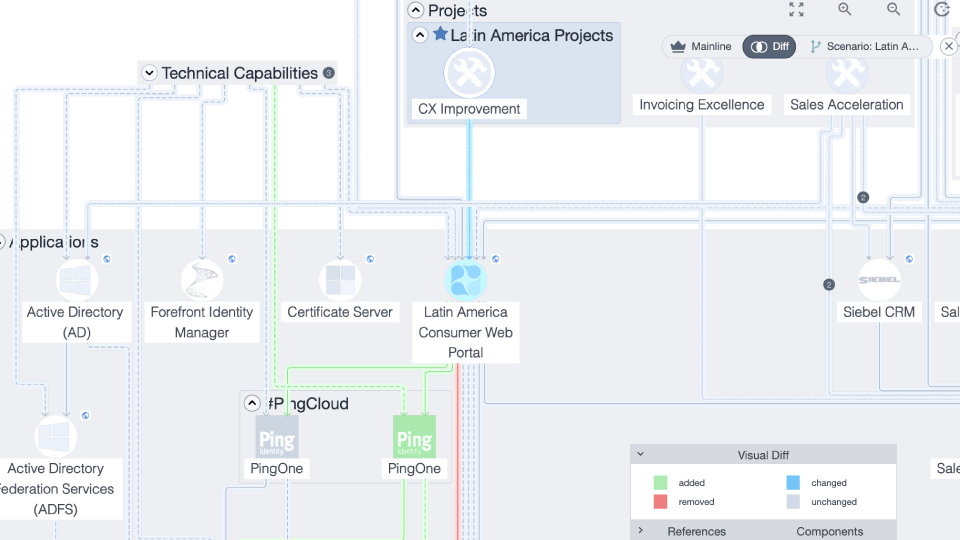Click the Technical Capabilities count badge 3
Viewport: 960px width, 540px height.
[329, 73]
